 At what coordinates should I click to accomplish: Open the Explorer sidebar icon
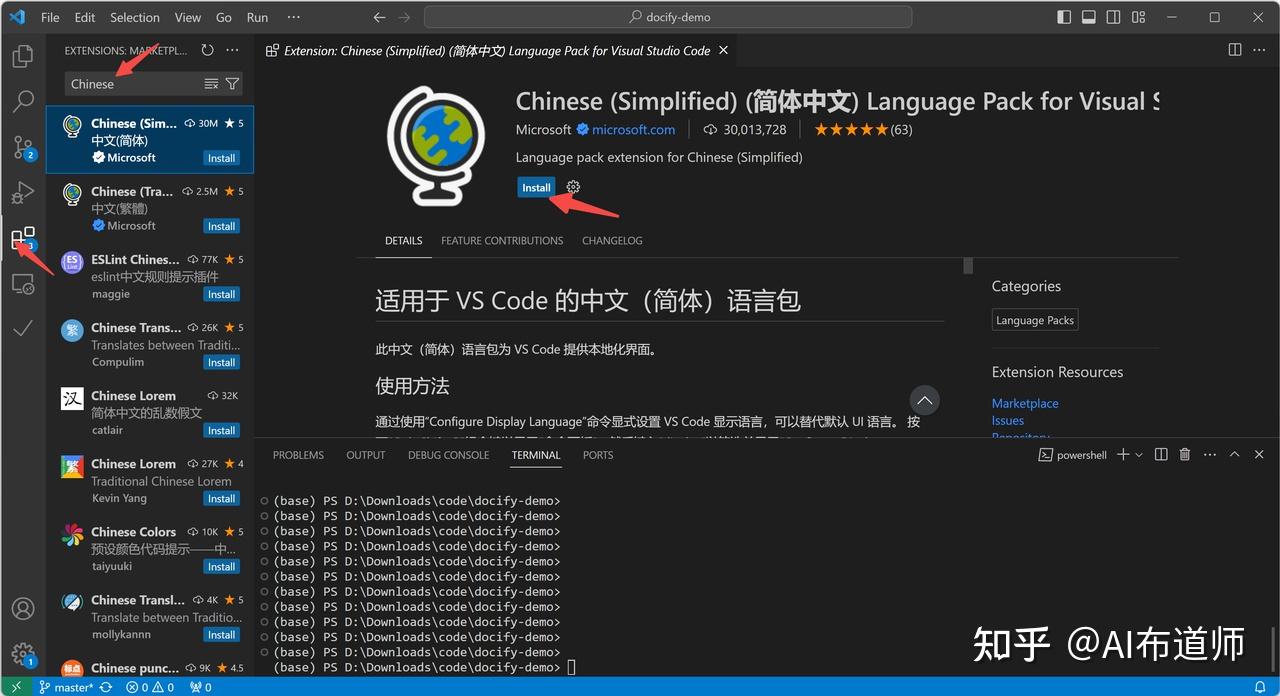22,57
